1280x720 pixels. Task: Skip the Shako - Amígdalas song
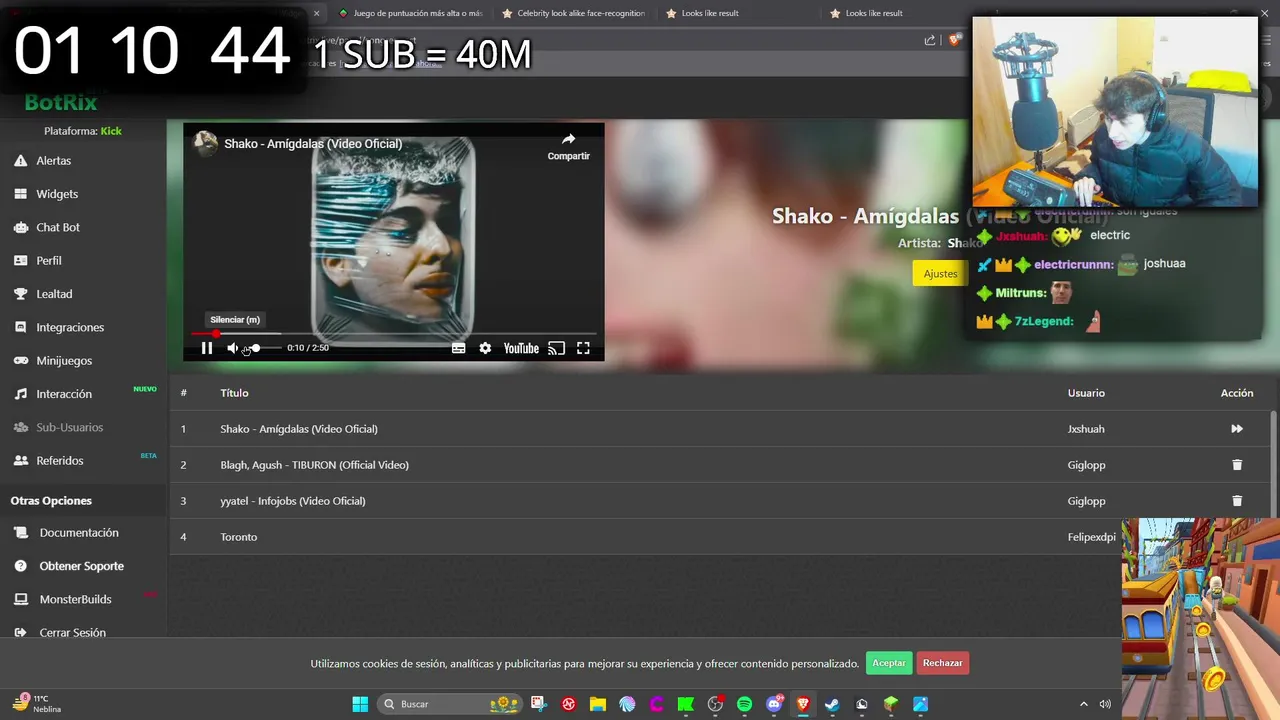(x=1237, y=429)
